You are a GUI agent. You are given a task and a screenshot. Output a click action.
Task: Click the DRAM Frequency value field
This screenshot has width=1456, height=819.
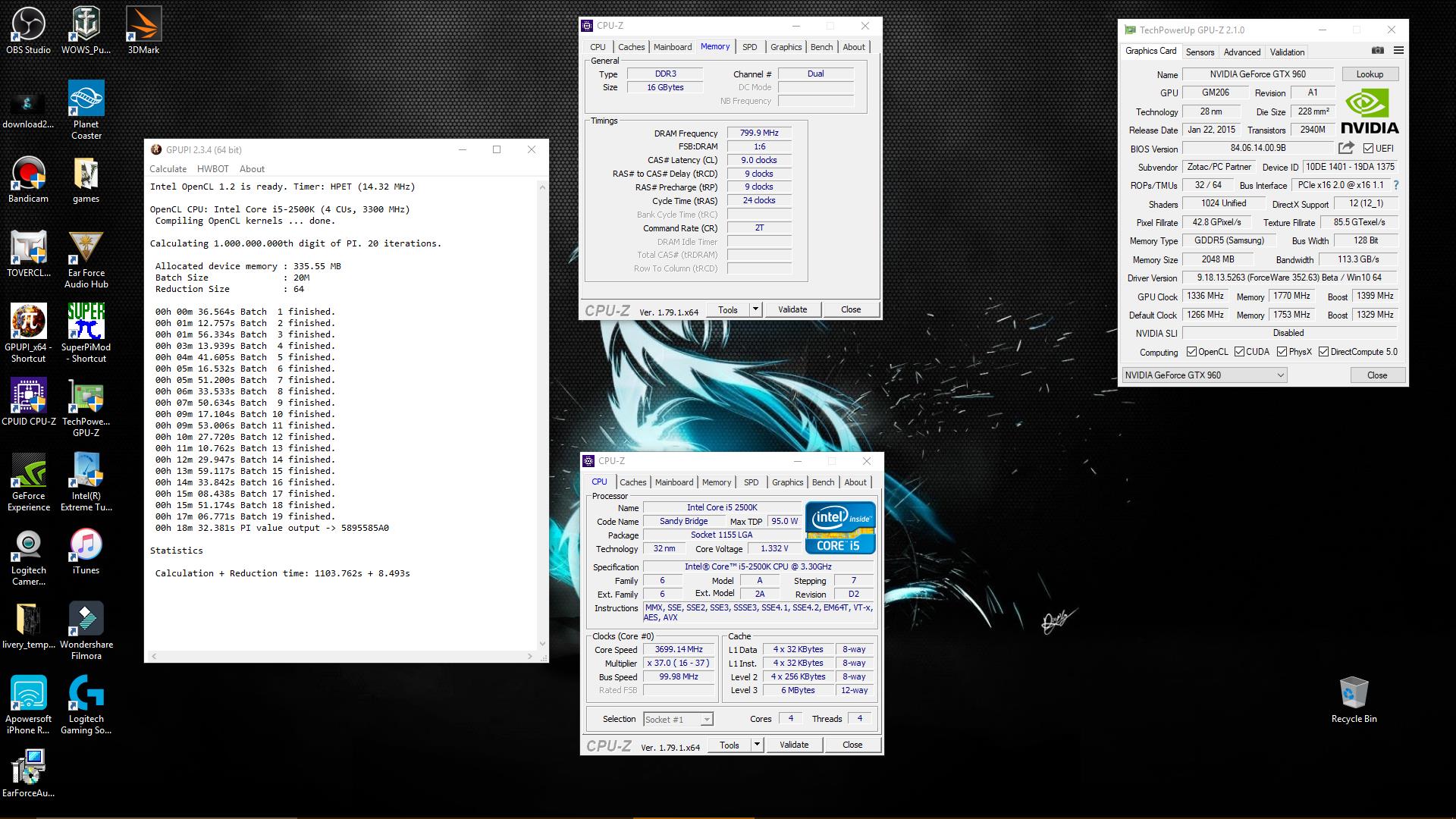pyautogui.click(x=759, y=133)
